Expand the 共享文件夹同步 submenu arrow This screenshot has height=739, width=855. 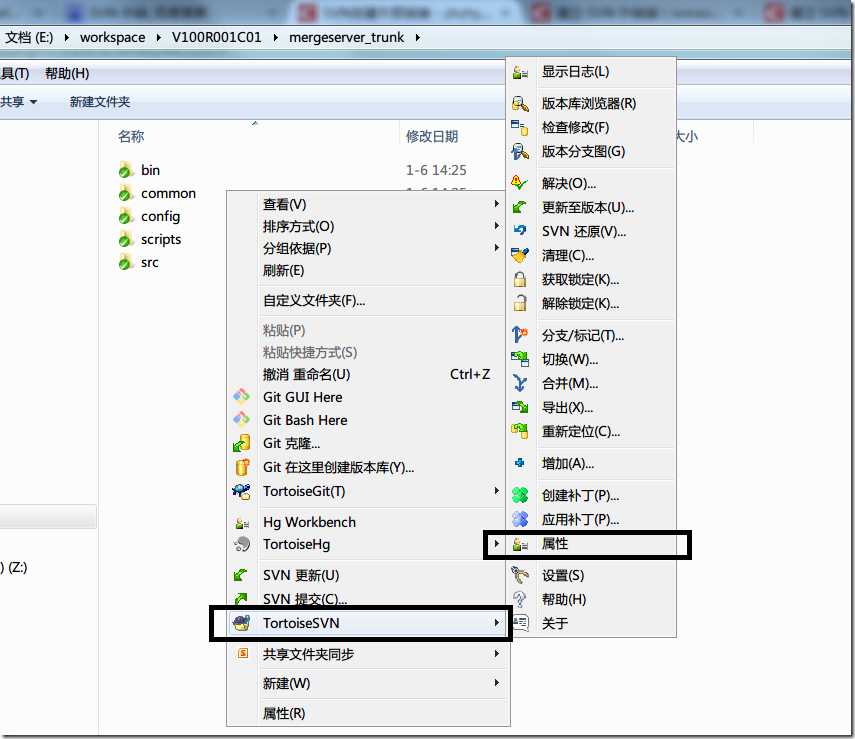(x=496, y=653)
